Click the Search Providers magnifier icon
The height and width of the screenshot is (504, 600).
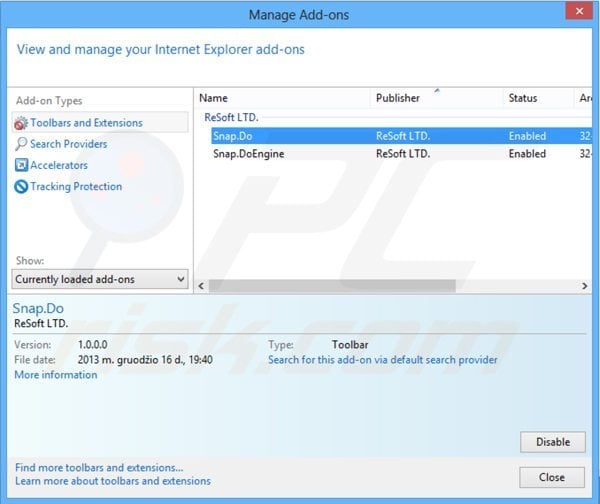(21, 144)
